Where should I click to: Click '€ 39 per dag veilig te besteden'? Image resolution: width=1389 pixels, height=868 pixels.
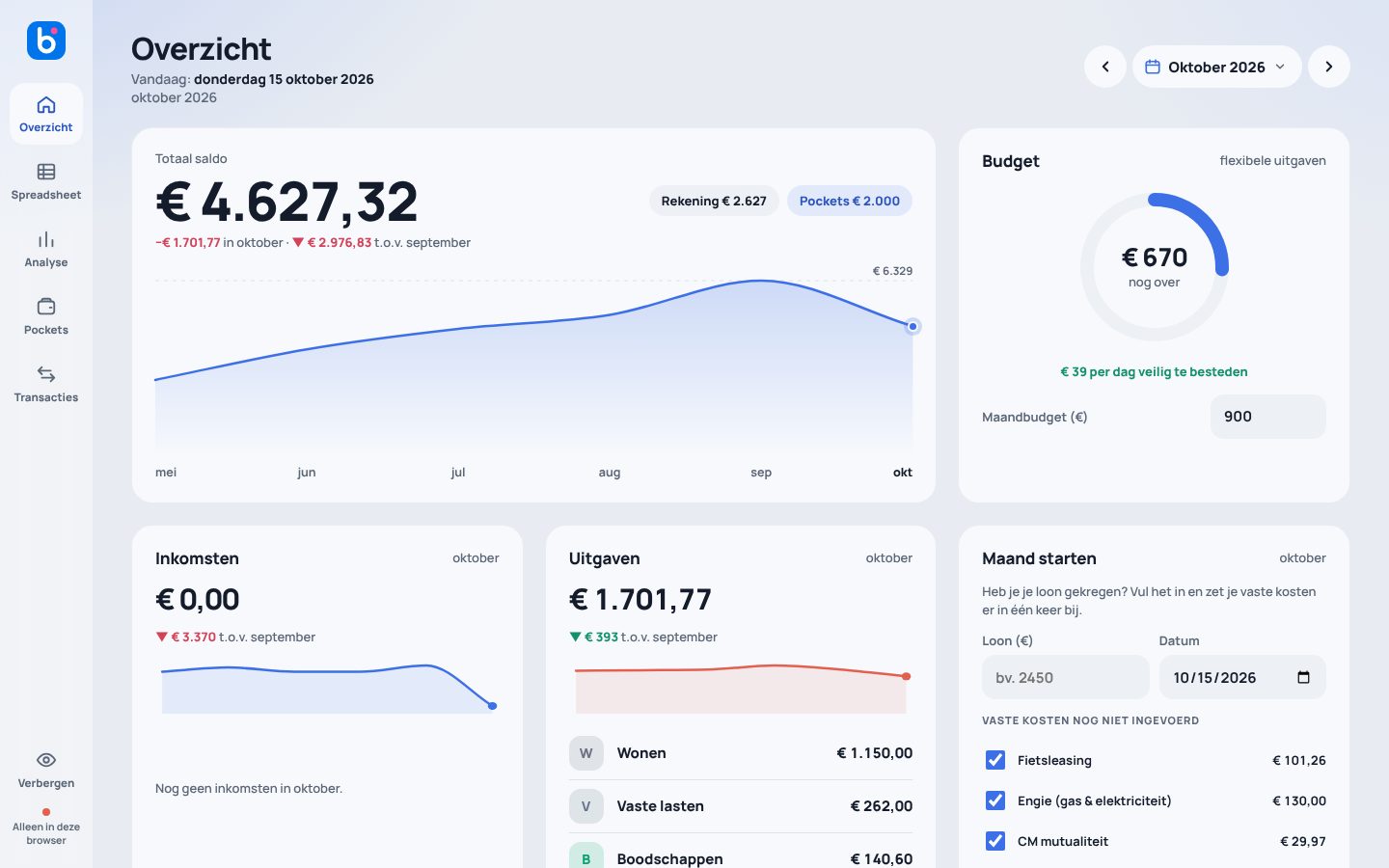[x=1155, y=371]
